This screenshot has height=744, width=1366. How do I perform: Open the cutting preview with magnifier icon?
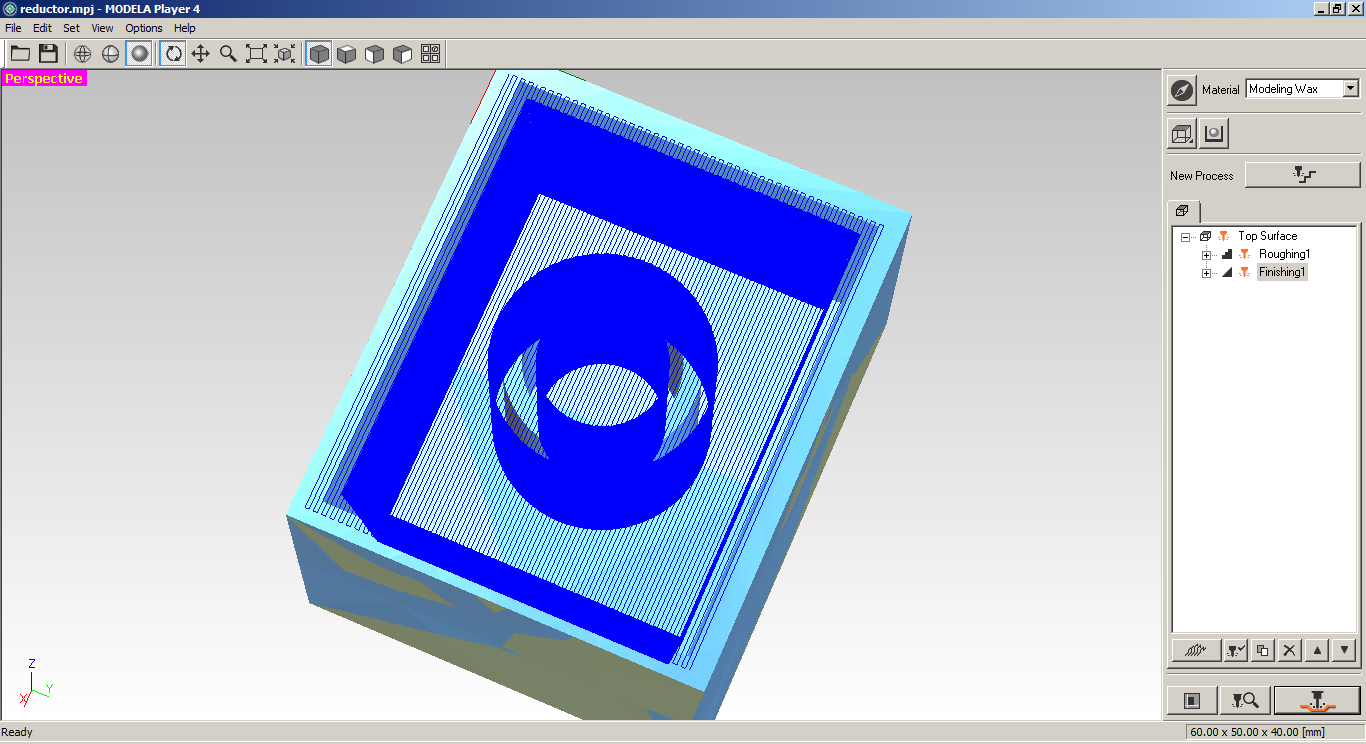tap(1245, 701)
